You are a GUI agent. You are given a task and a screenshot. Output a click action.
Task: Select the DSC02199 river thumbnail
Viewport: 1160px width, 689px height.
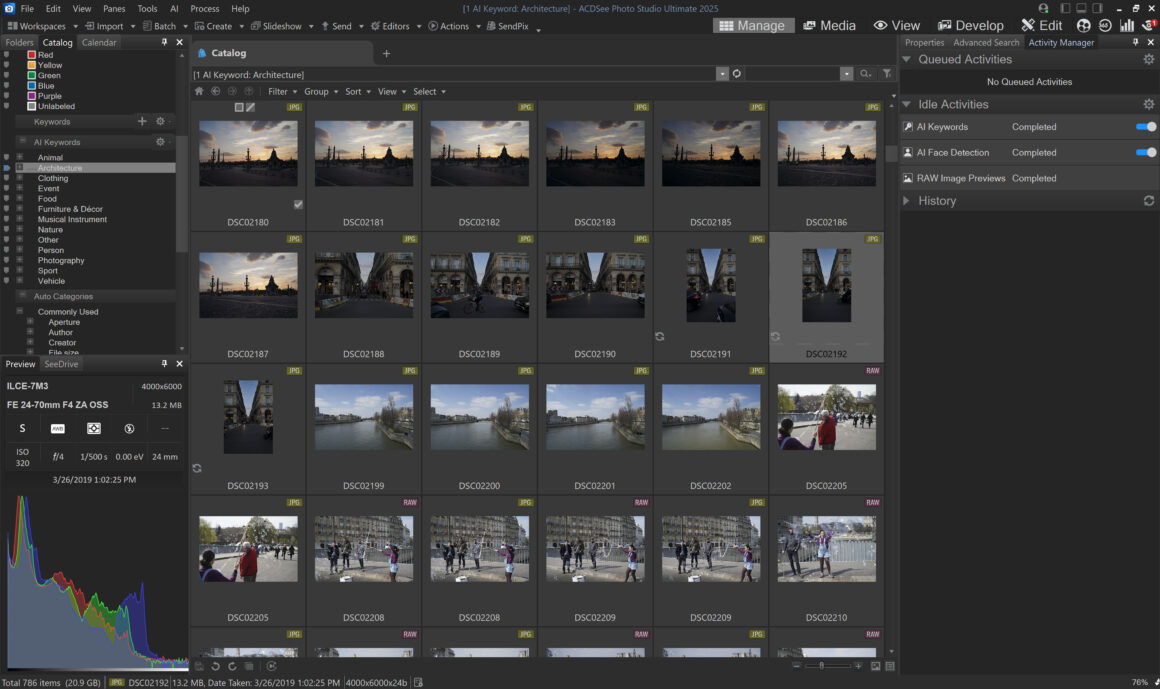(364, 417)
